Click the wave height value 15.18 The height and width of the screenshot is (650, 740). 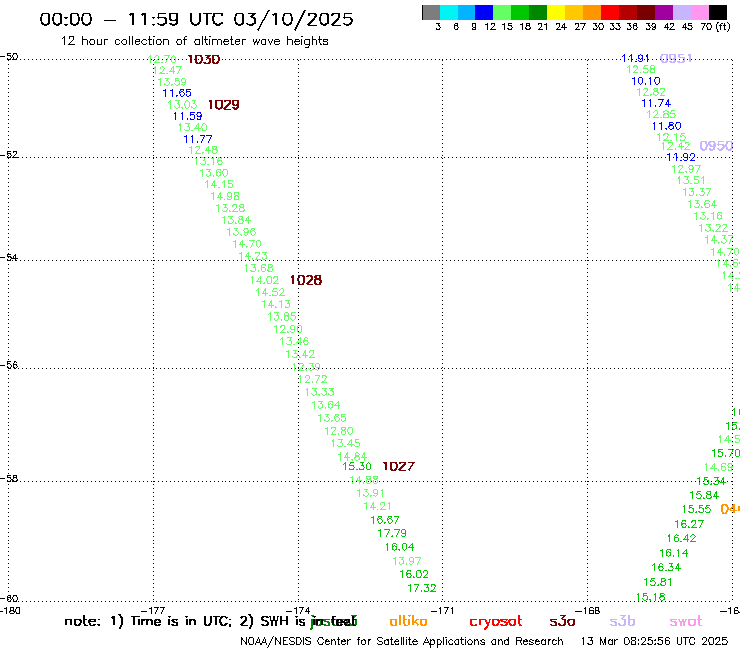(651, 597)
